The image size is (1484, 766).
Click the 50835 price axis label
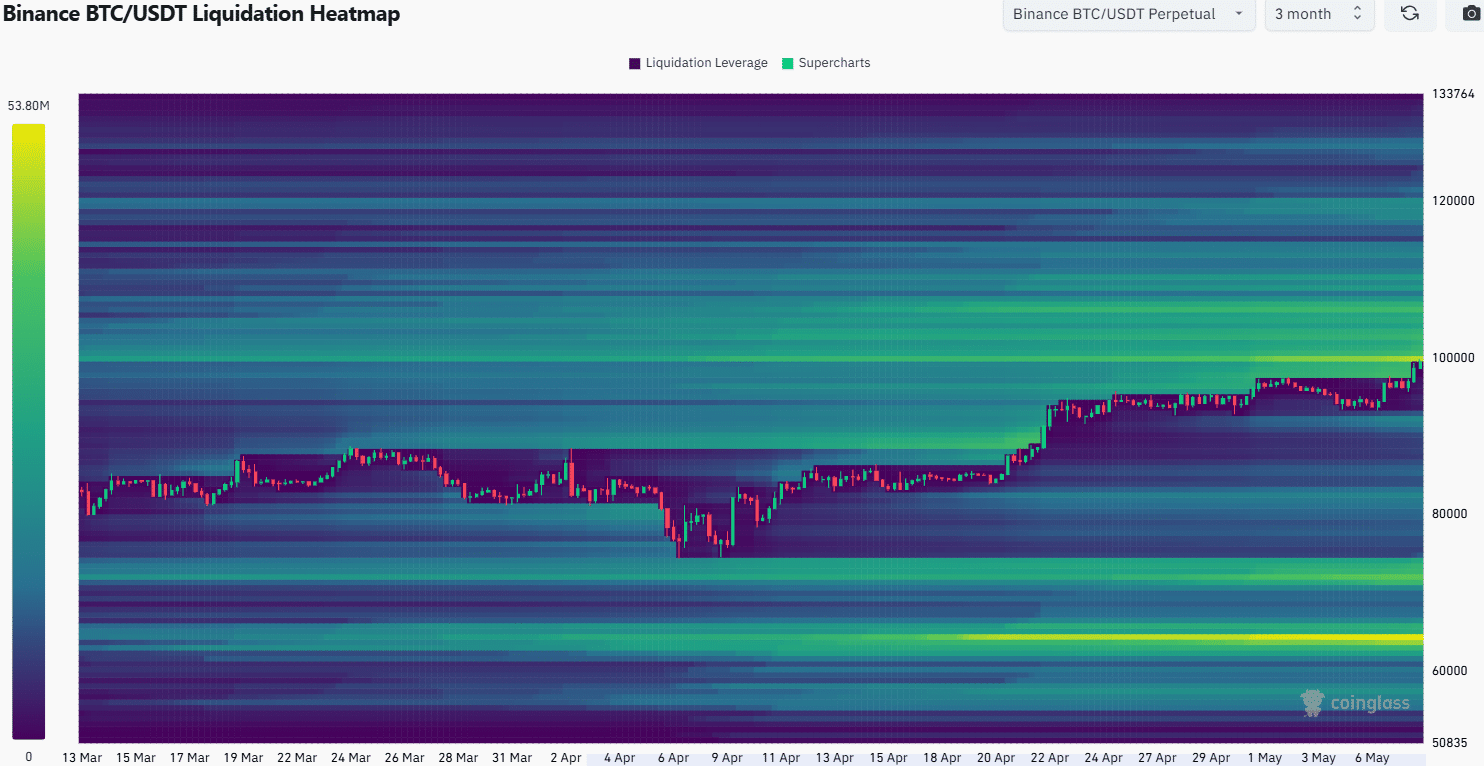(x=1449, y=743)
